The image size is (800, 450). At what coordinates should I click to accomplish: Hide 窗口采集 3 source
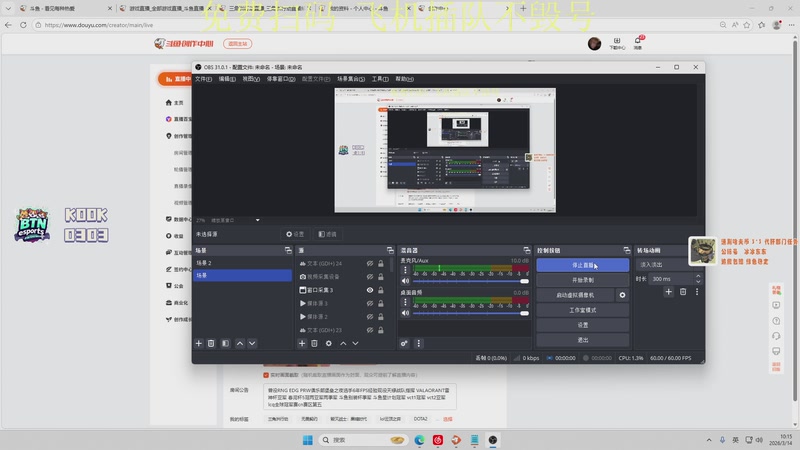point(370,290)
